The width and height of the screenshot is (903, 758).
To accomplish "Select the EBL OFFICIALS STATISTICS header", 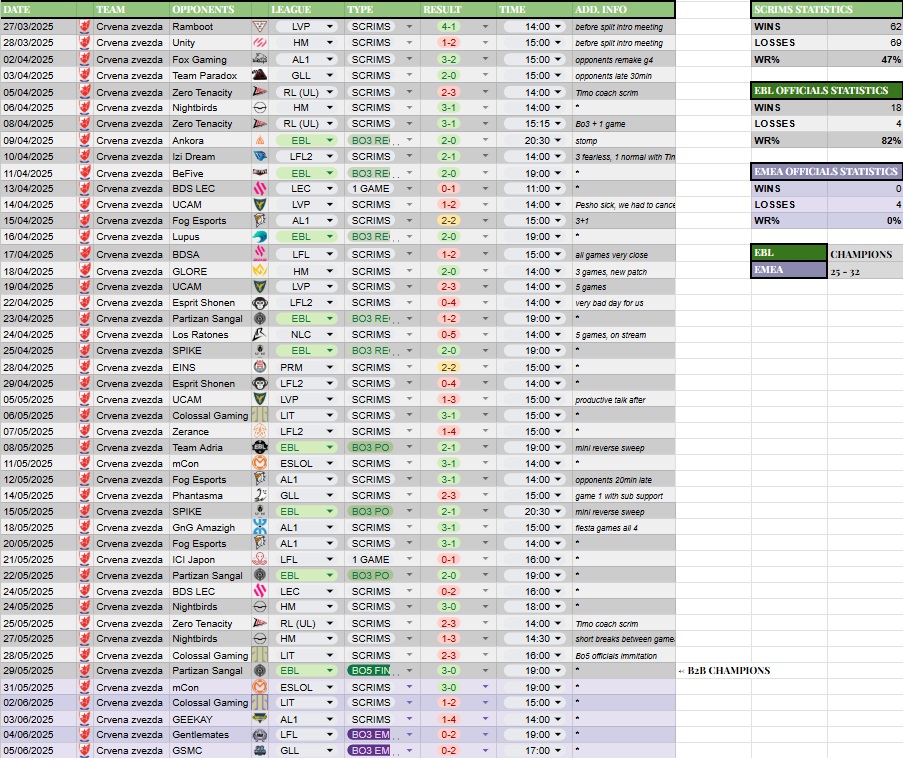I will click(827, 90).
